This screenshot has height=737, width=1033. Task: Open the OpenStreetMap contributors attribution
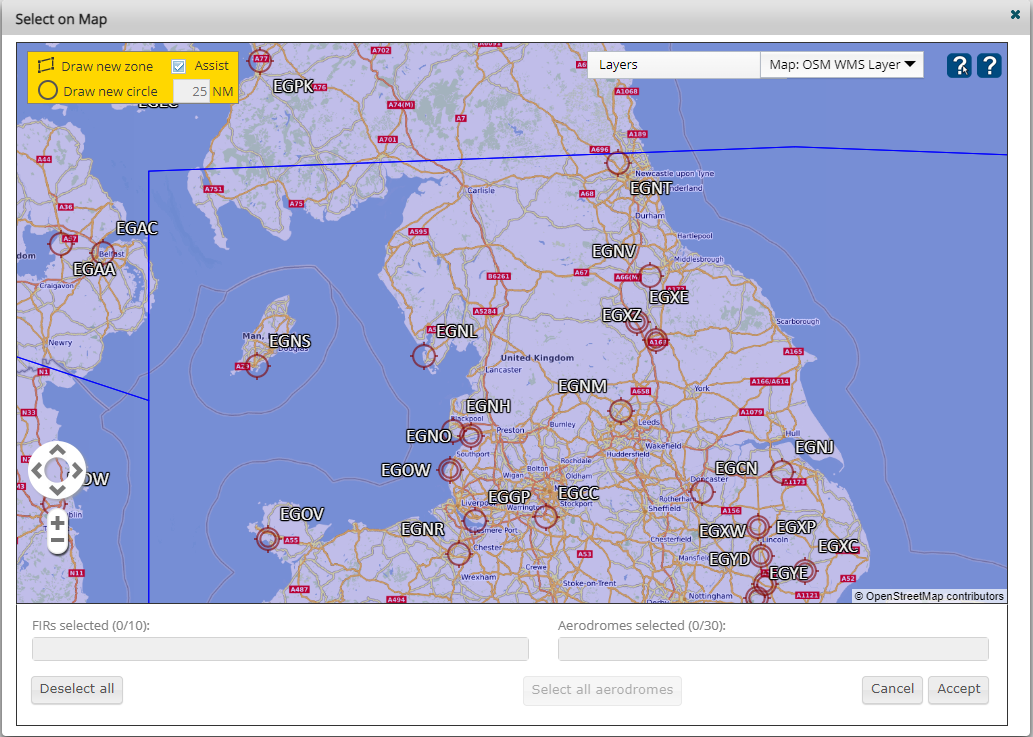click(930, 596)
